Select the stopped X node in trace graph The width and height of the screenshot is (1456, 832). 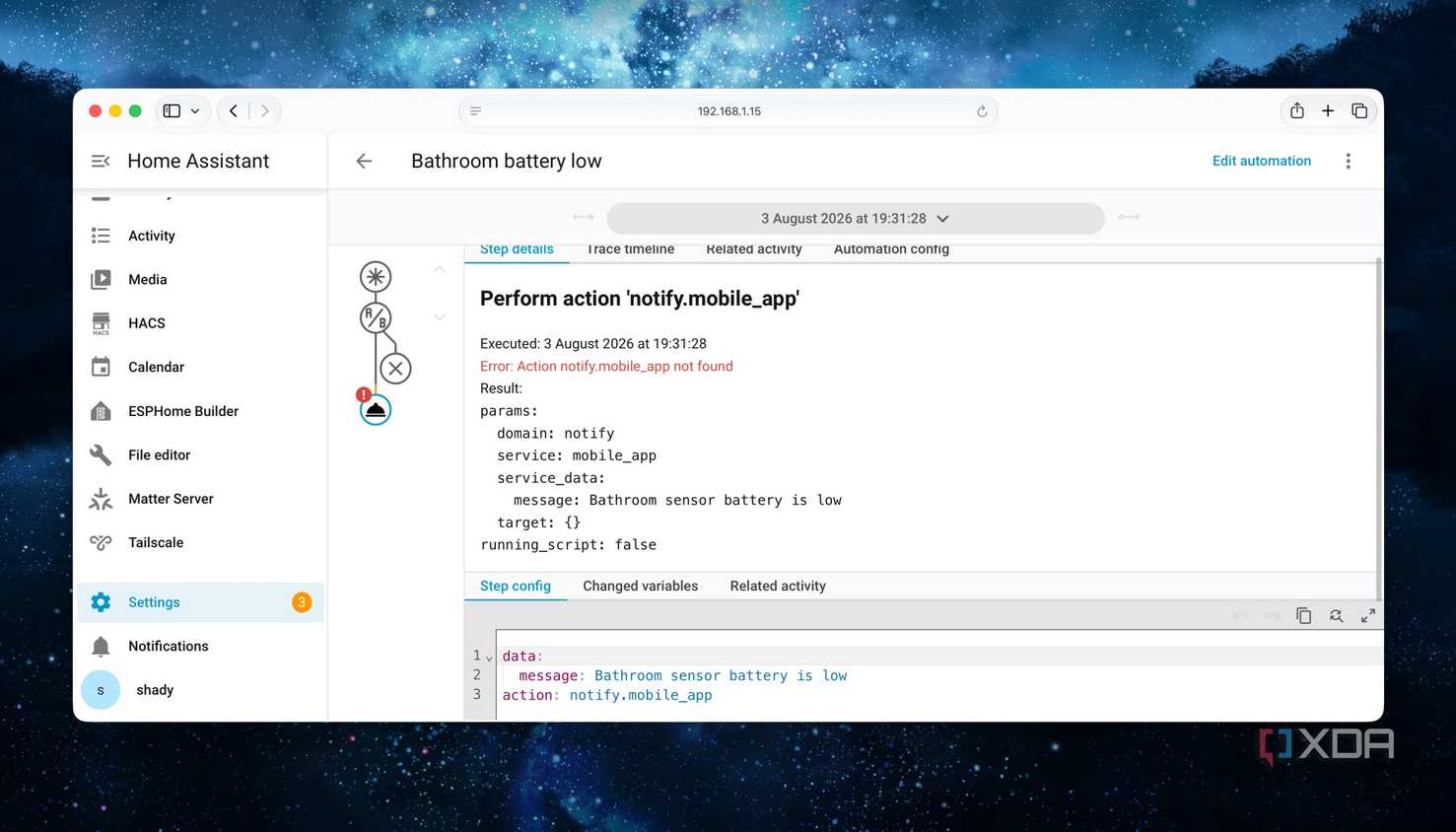tap(395, 369)
